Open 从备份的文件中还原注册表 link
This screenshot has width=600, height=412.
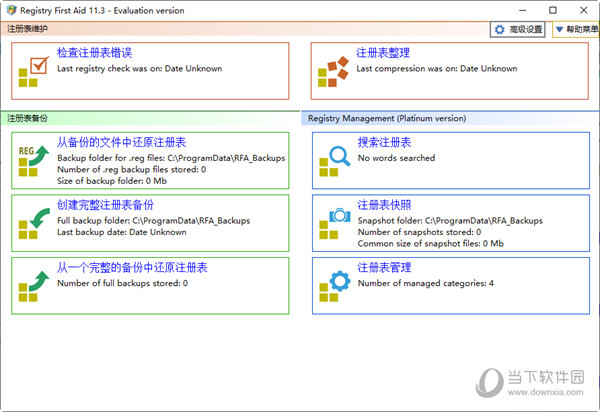[121, 142]
